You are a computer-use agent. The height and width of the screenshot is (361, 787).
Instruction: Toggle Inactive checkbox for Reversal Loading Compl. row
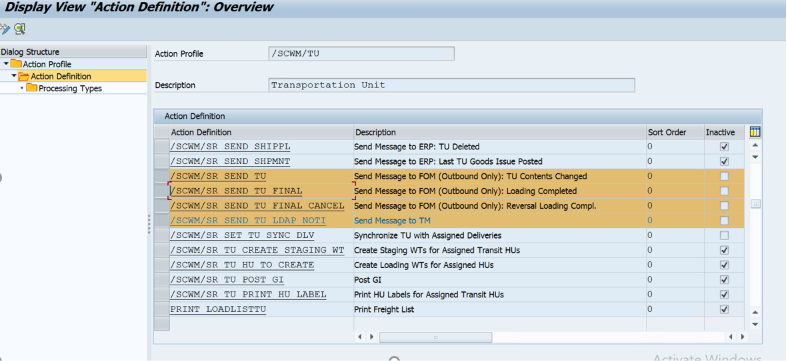724,206
